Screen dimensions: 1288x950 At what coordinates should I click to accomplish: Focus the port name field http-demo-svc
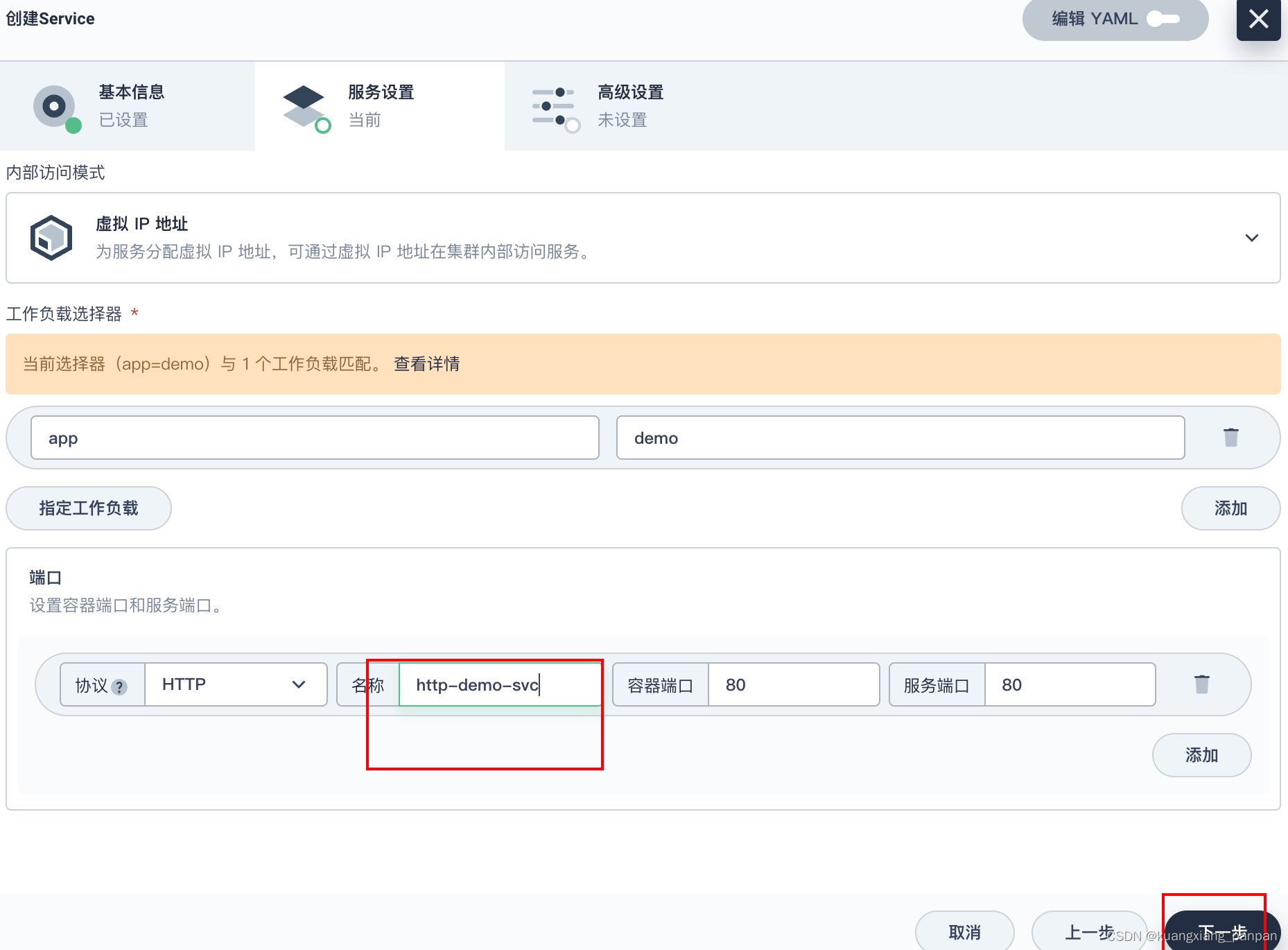click(x=500, y=684)
